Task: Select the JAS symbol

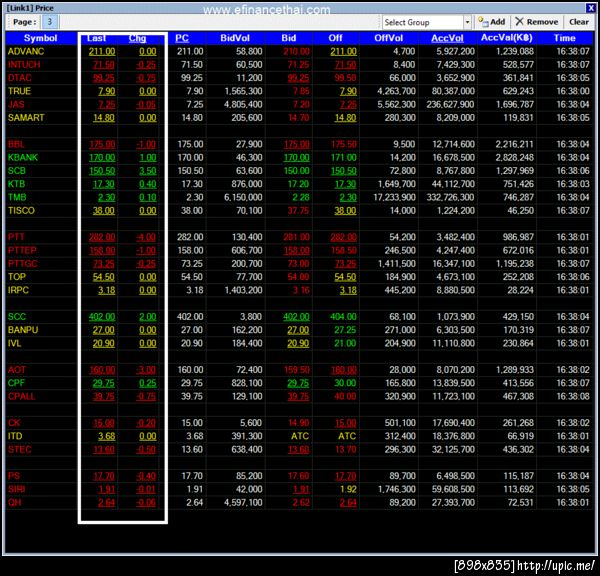Action: tap(16, 104)
